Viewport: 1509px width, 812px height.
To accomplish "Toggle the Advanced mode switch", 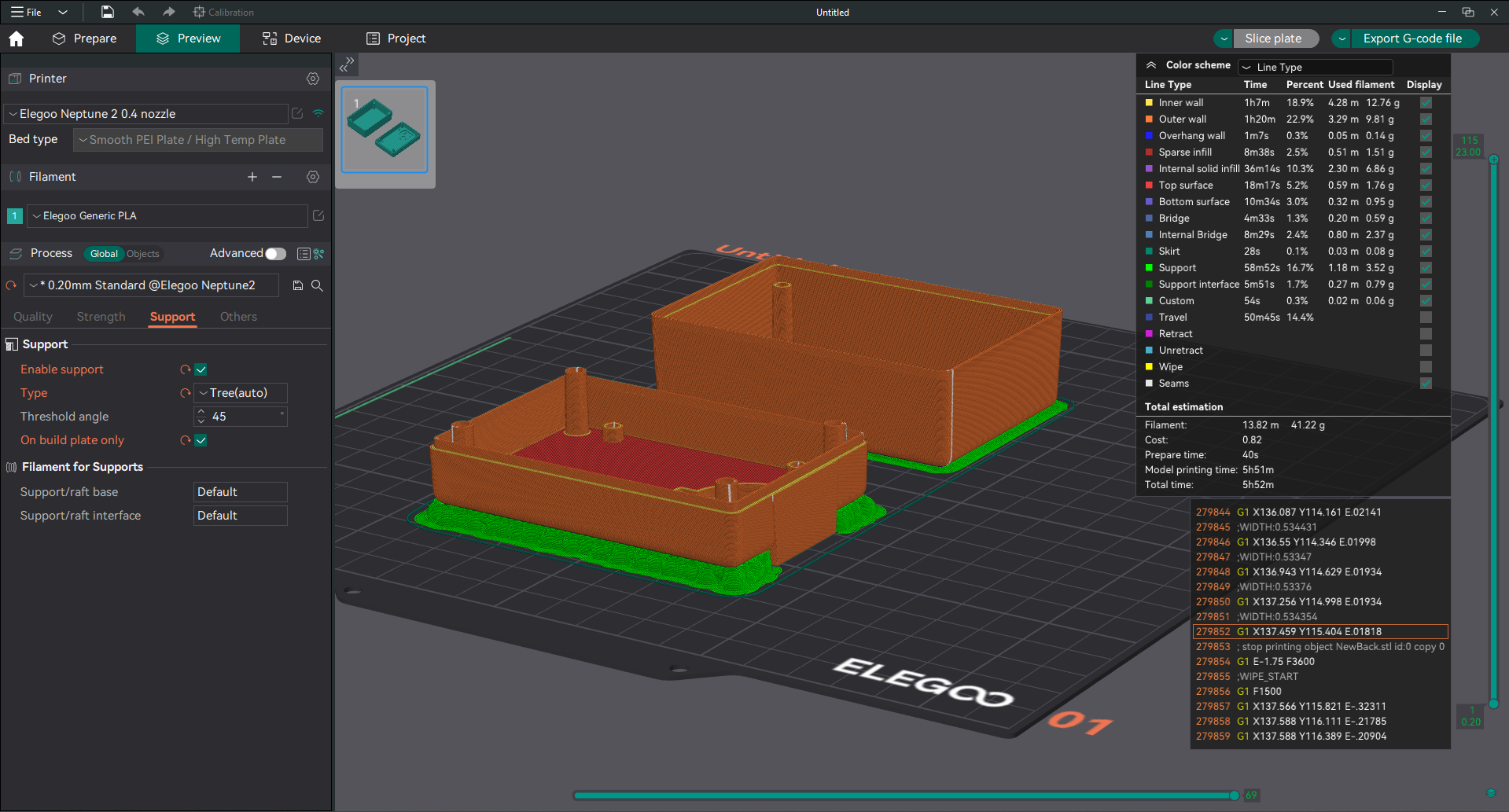I will [275, 253].
